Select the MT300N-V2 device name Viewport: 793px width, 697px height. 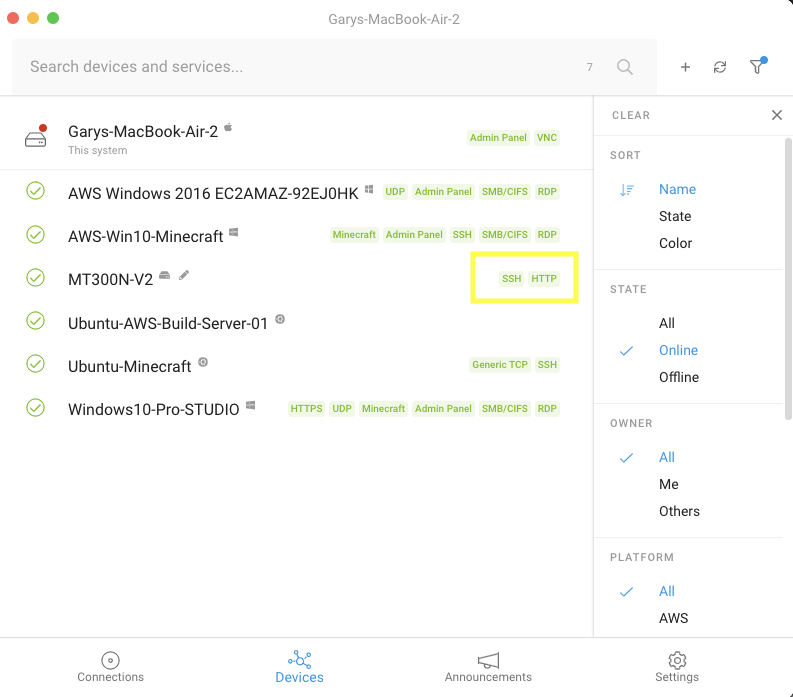(x=110, y=279)
